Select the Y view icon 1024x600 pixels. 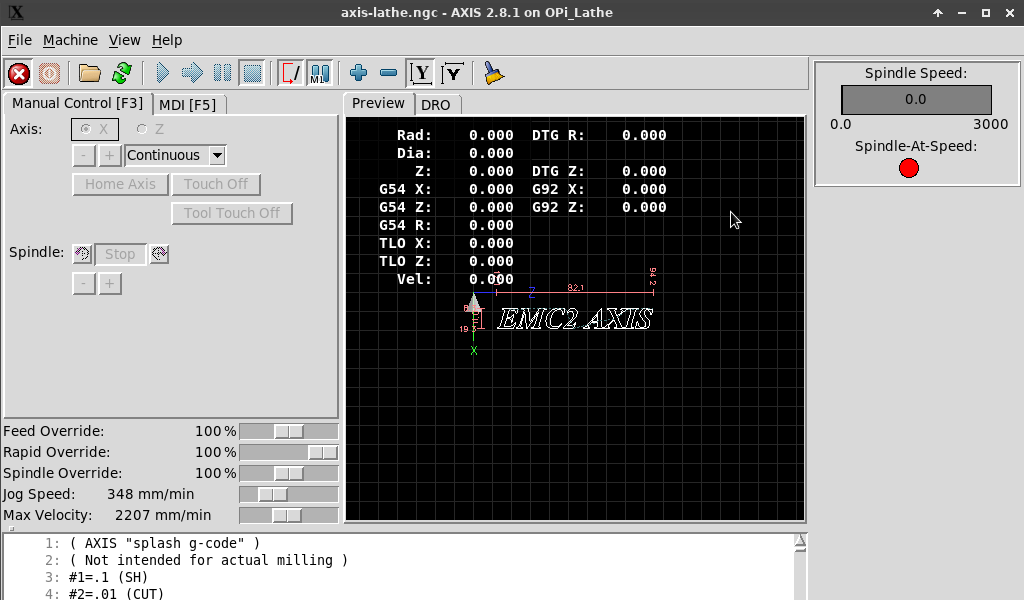[x=421, y=73]
